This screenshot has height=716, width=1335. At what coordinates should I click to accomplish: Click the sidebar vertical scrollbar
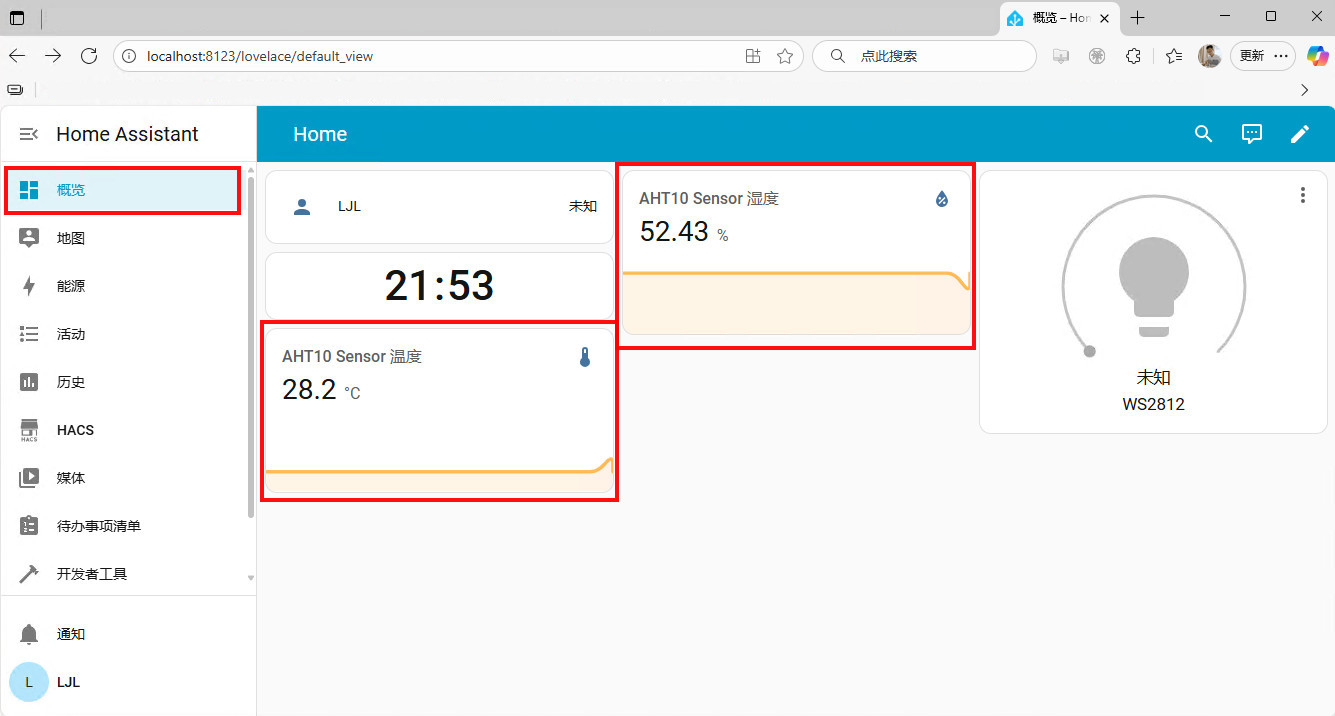(251, 347)
